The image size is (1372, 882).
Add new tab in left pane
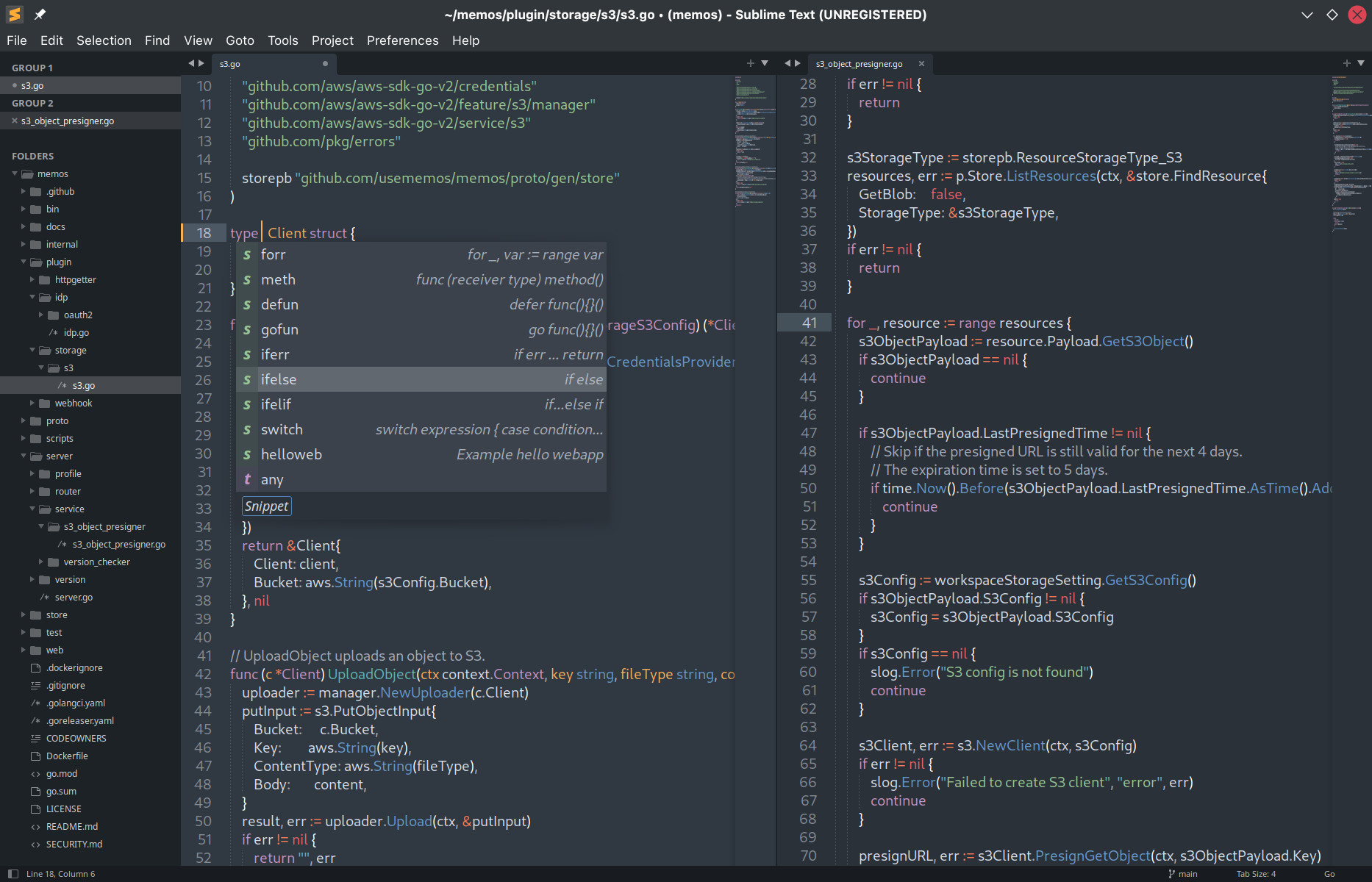(x=751, y=63)
